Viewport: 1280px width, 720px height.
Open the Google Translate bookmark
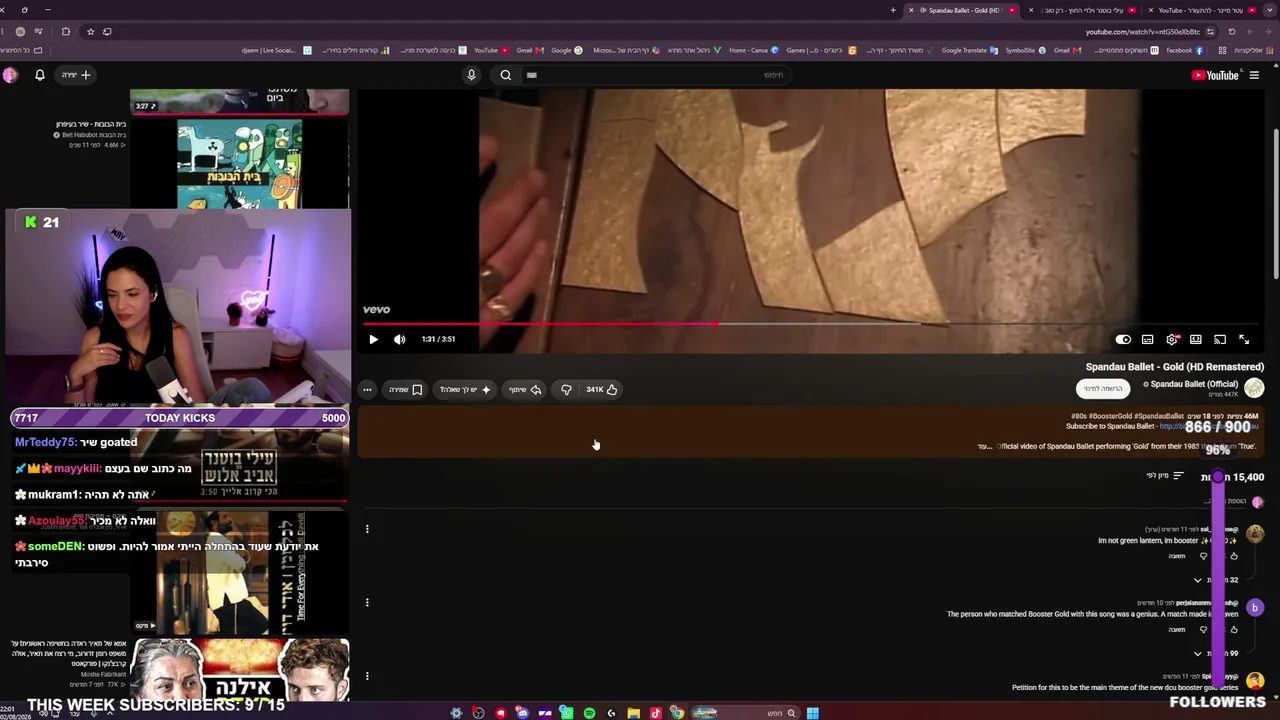(x=969, y=50)
